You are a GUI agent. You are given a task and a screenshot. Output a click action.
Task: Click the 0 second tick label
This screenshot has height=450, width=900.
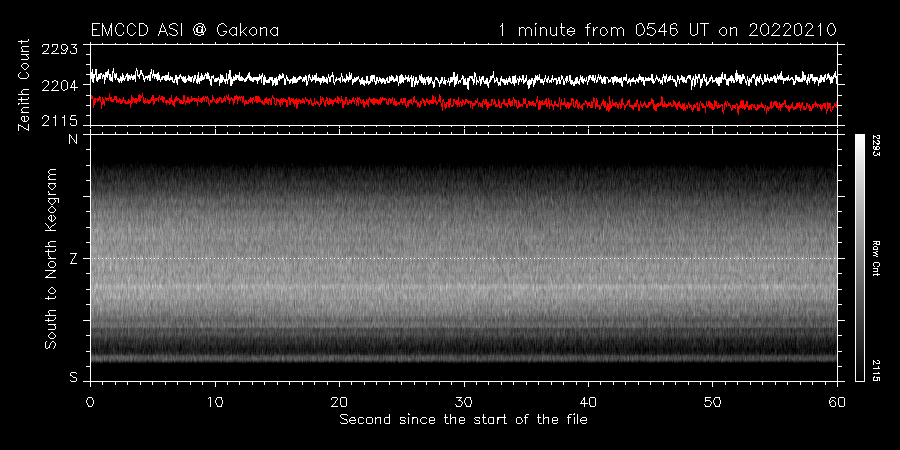coord(91,401)
